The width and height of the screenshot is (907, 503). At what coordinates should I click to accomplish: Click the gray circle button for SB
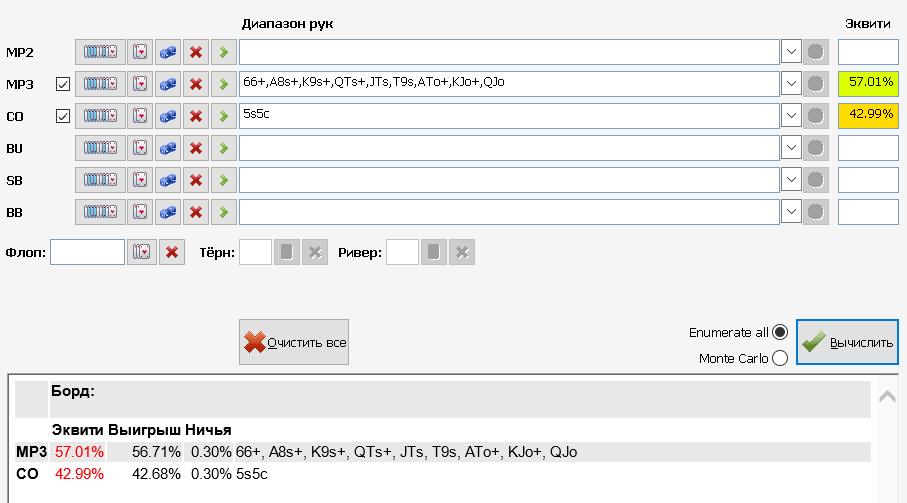tap(816, 180)
